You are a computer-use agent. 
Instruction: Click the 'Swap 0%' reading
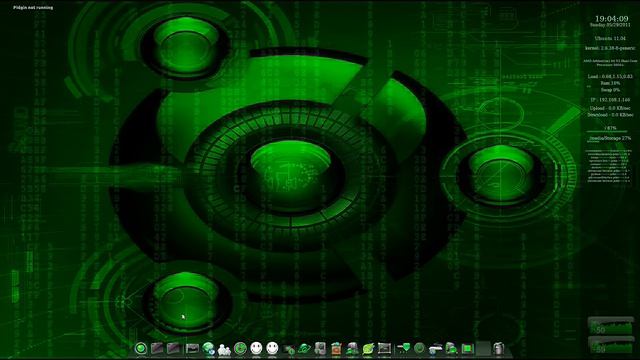(610, 89)
